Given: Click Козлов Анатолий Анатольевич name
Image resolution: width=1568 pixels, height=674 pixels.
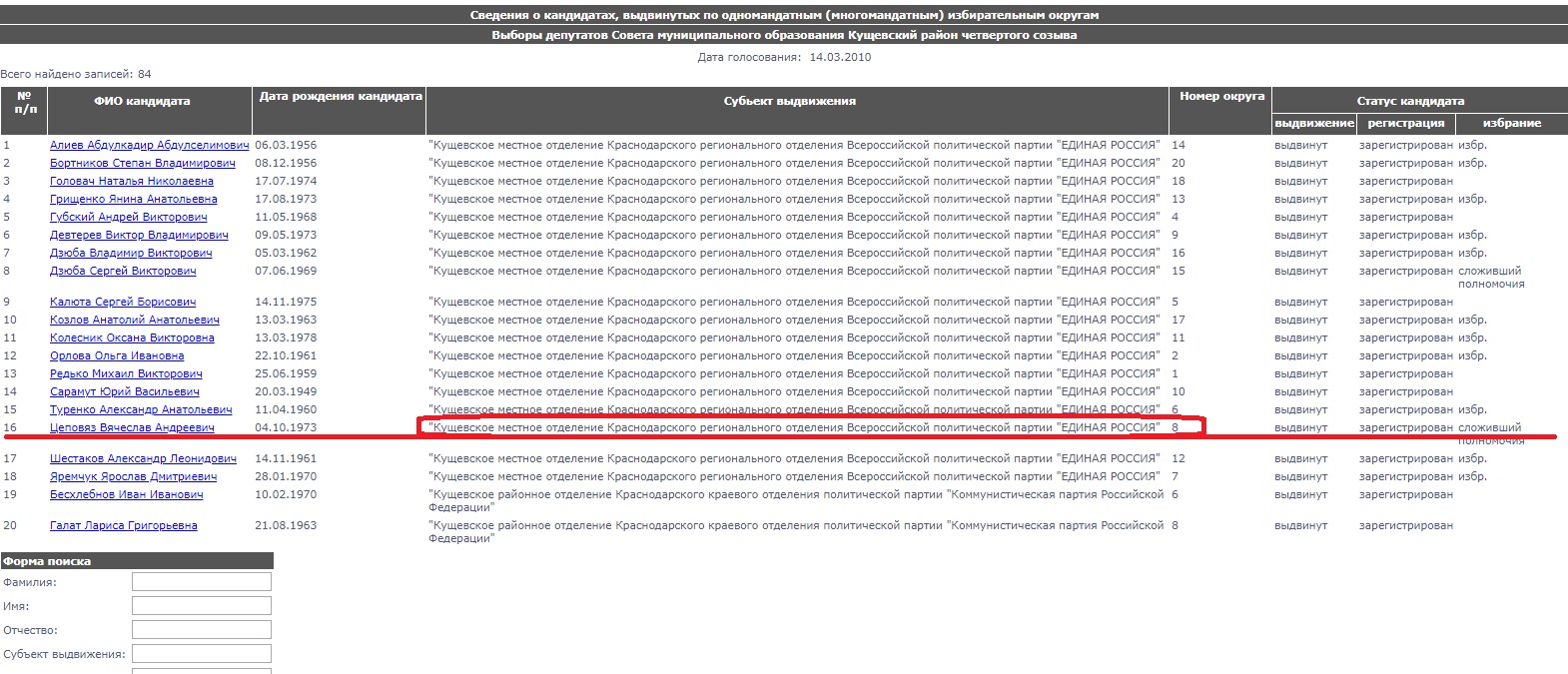Looking at the screenshot, I should pos(134,320).
